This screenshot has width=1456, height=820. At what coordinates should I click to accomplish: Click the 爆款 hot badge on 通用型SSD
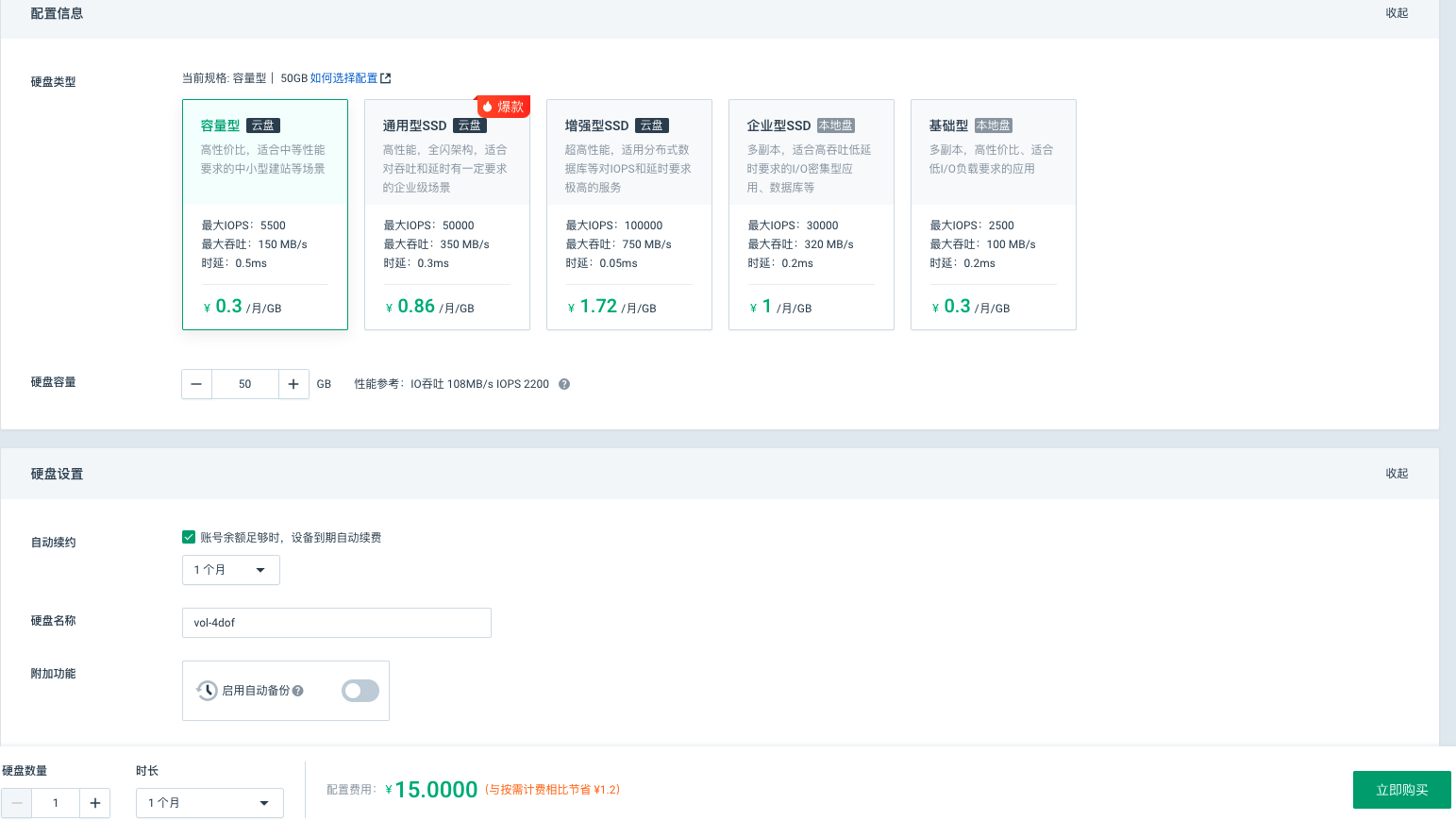click(503, 107)
